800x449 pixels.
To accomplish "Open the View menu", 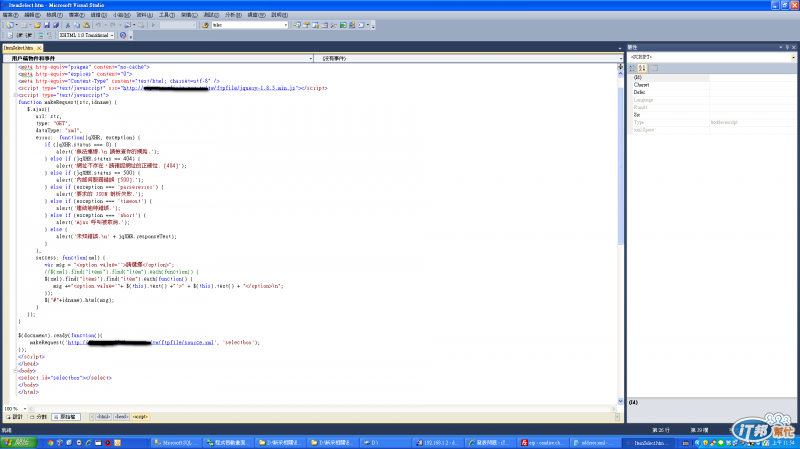I will click(x=55, y=15).
